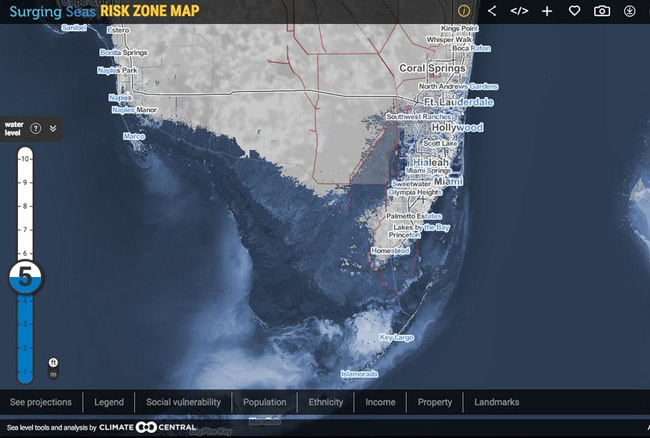Image resolution: width=650 pixels, height=438 pixels.
Task: Click the Islamorada map label
Action: 359,374
